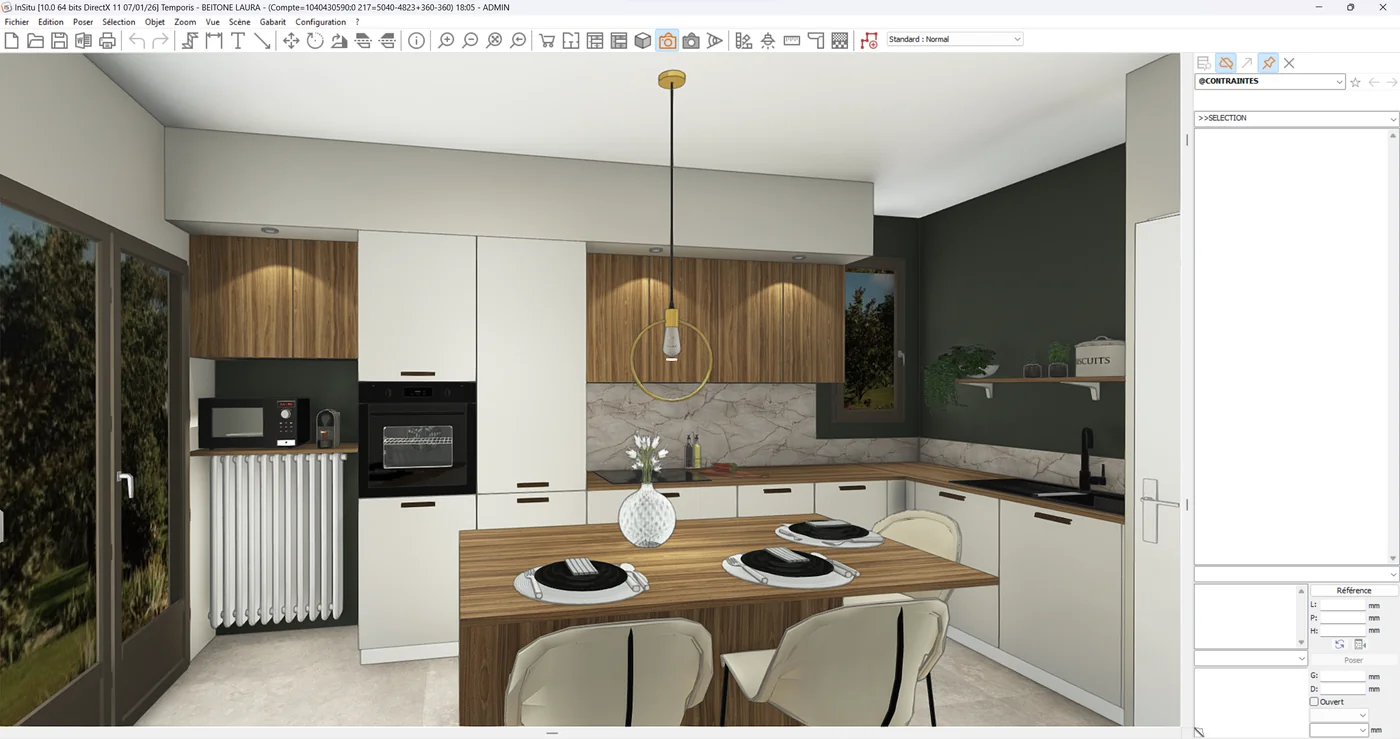Select the dimension measurement tool
Screen dimensions: 1400x739
pyautogui.click(x=214, y=40)
